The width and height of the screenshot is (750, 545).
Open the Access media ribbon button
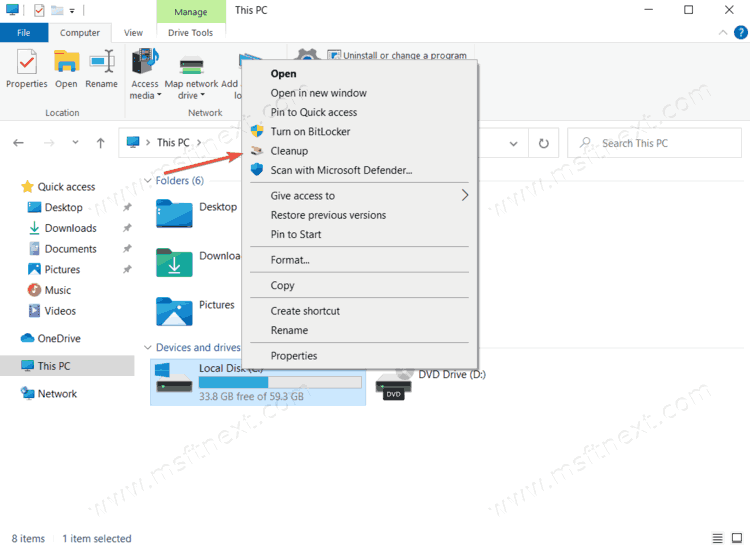[x=145, y=74]
